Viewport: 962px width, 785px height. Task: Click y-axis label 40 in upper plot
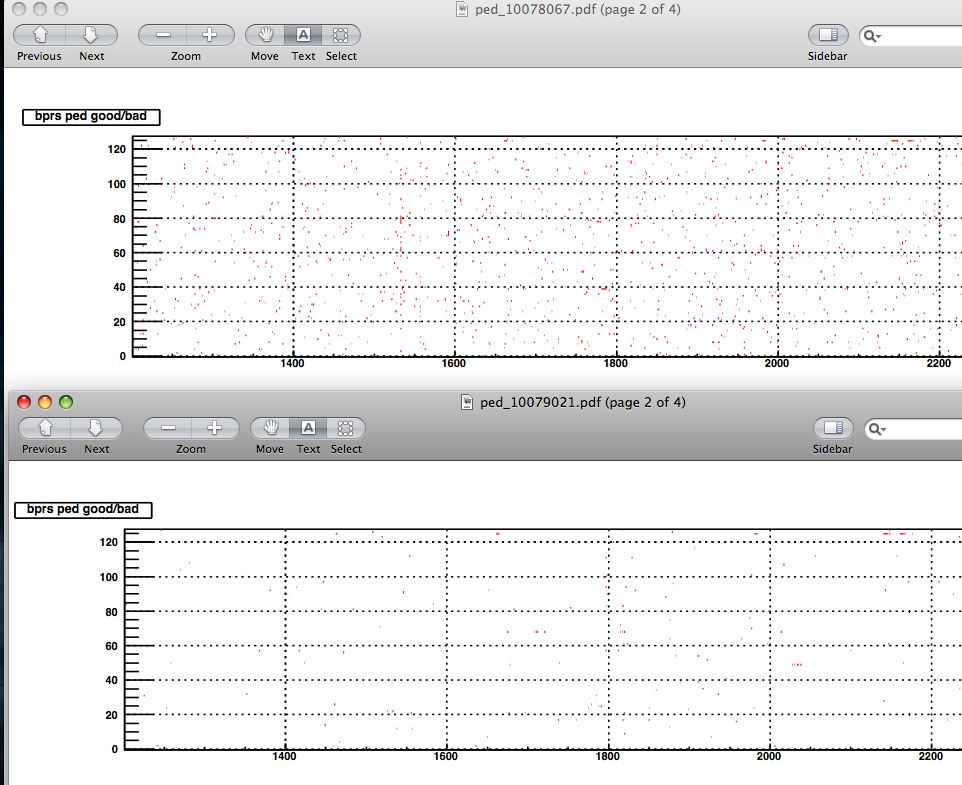119,287
